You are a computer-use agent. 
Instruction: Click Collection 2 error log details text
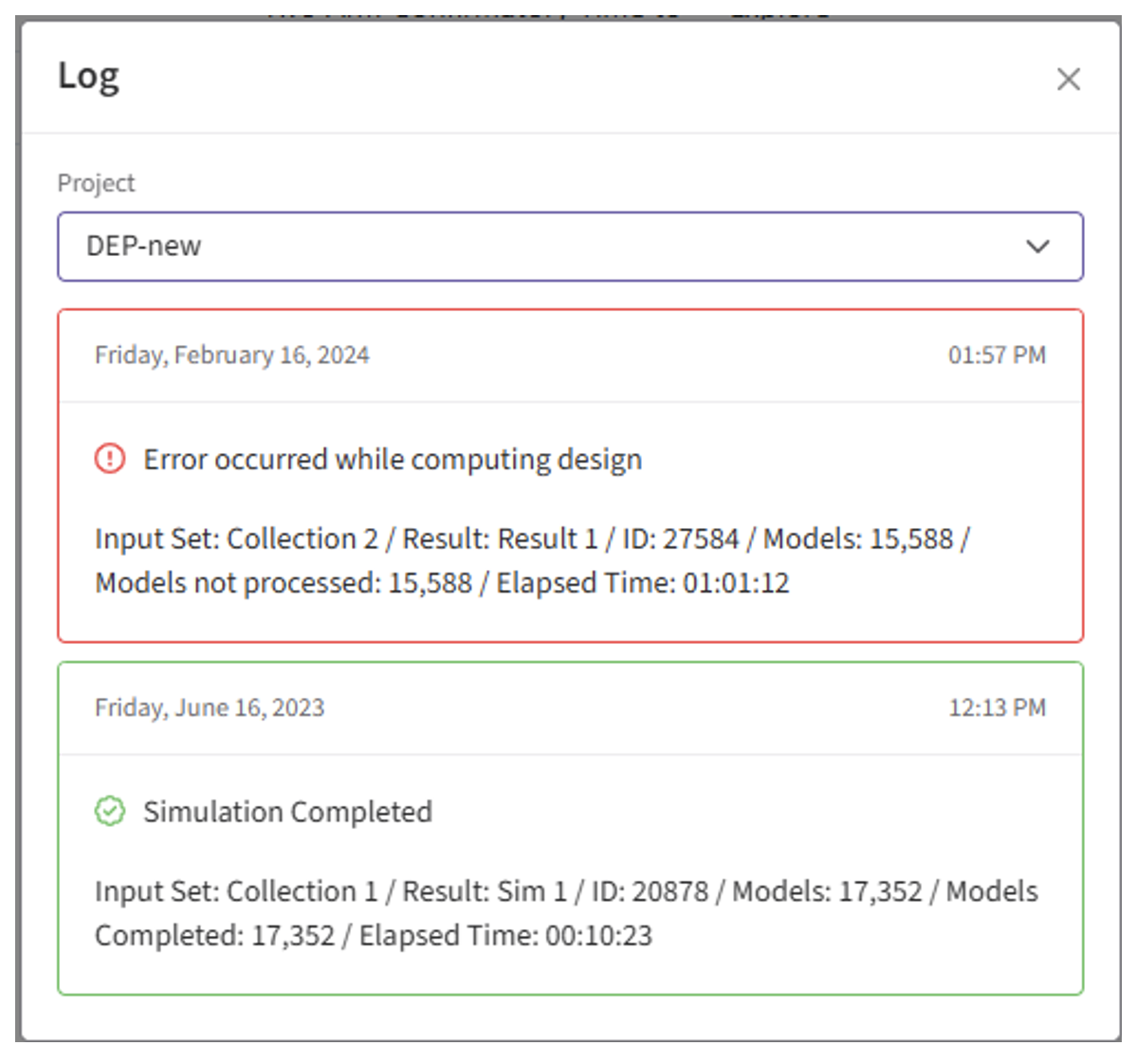click(x=533, y=560)
